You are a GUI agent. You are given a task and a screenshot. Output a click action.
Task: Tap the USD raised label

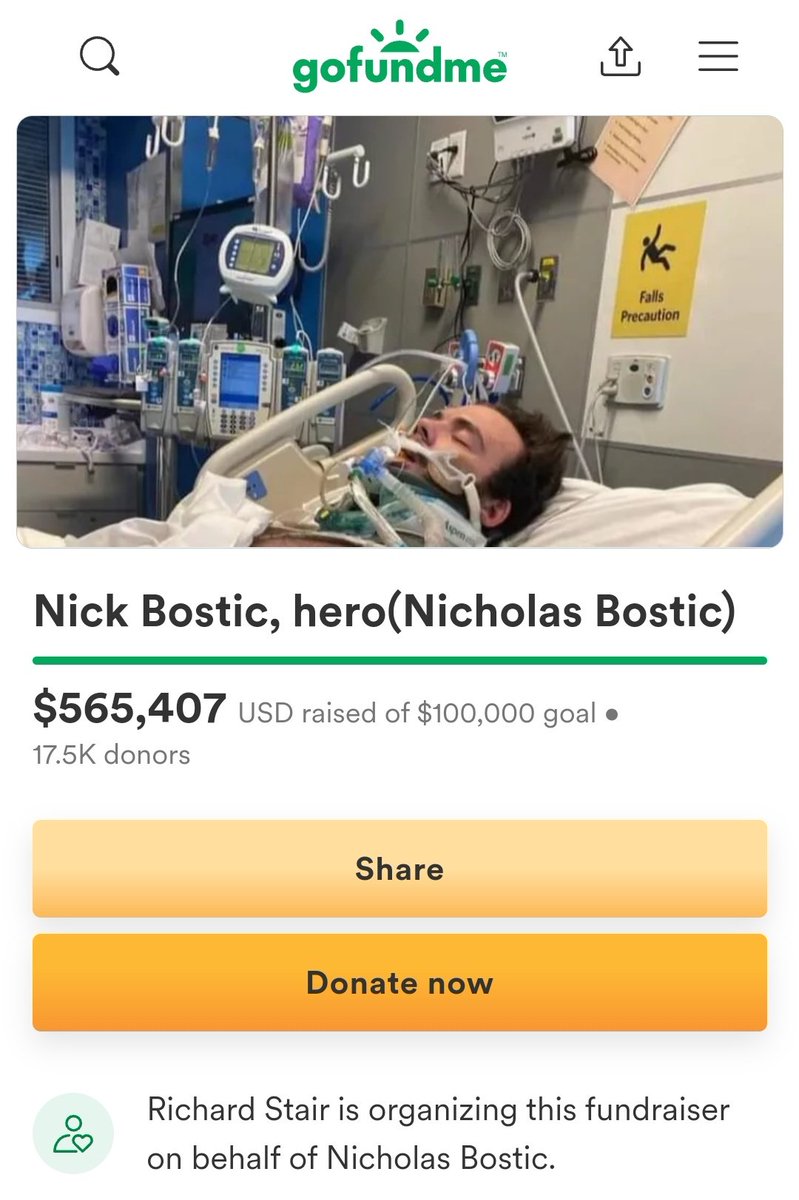click(308, 714)
